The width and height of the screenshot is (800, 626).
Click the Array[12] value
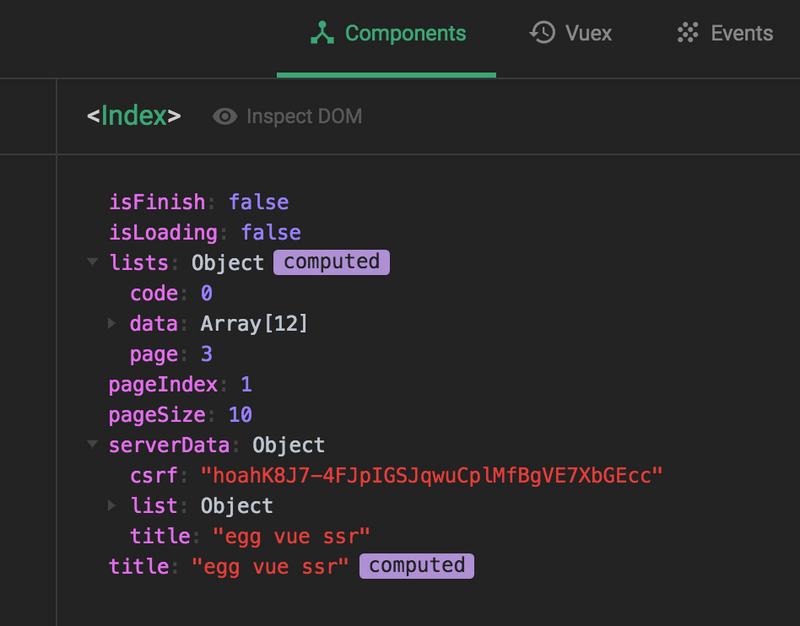coord(254,323)
